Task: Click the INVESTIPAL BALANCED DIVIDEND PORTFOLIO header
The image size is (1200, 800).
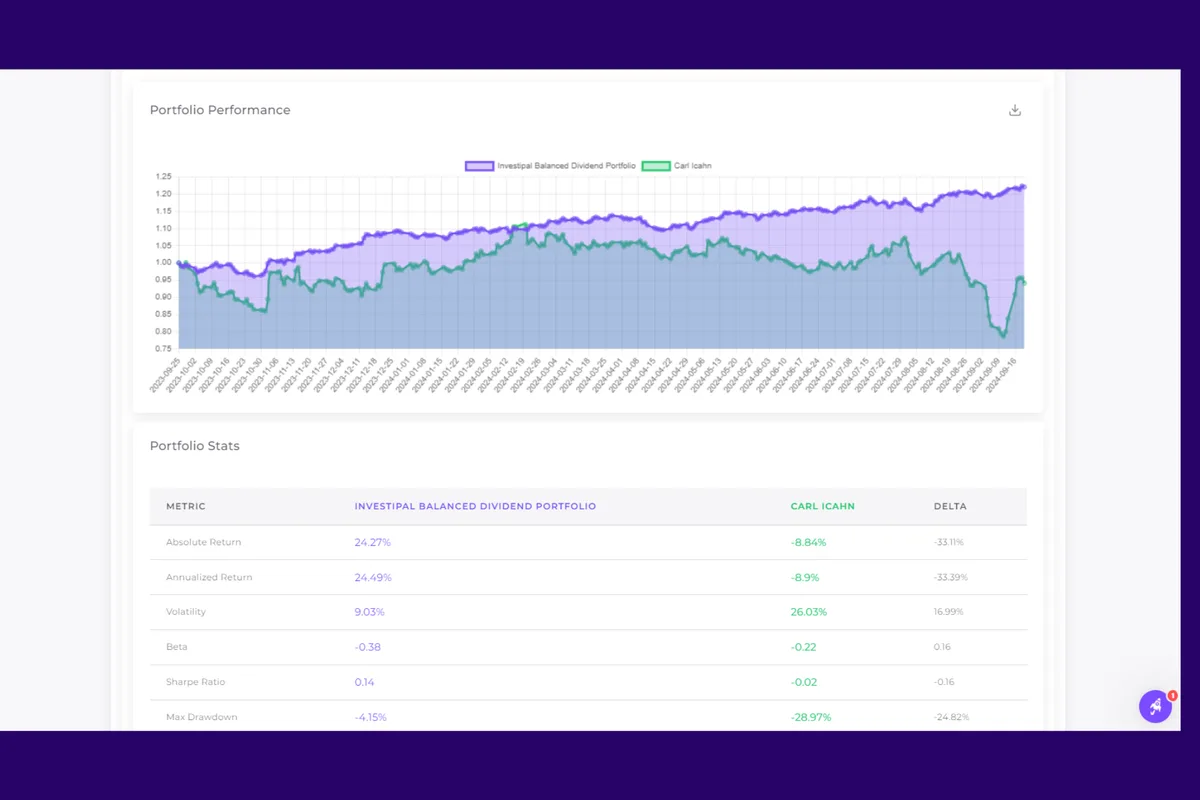Action: (475, 506)
